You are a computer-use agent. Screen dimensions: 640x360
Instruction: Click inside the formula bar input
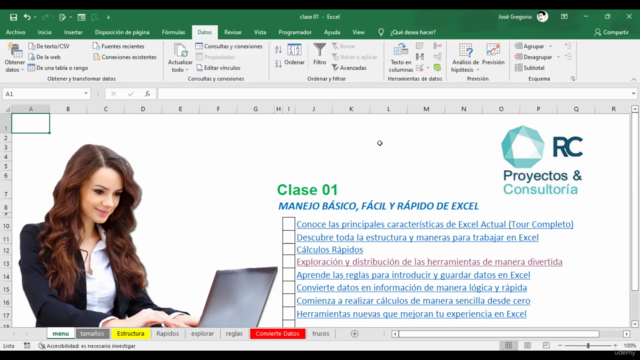(394, 94)
